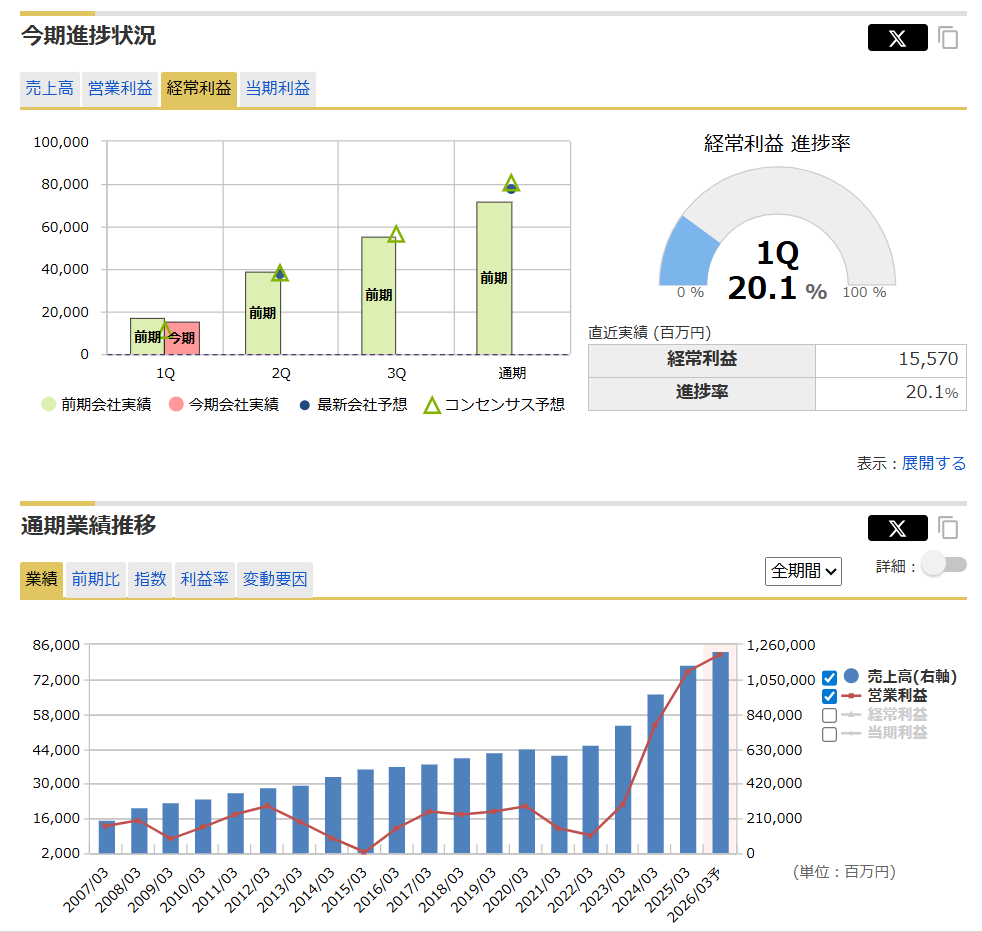The height and width of the screenshot is (932, 982).
Task: Click the copy icon beside 通期業績推移
Action: click(x=948, y=529)
